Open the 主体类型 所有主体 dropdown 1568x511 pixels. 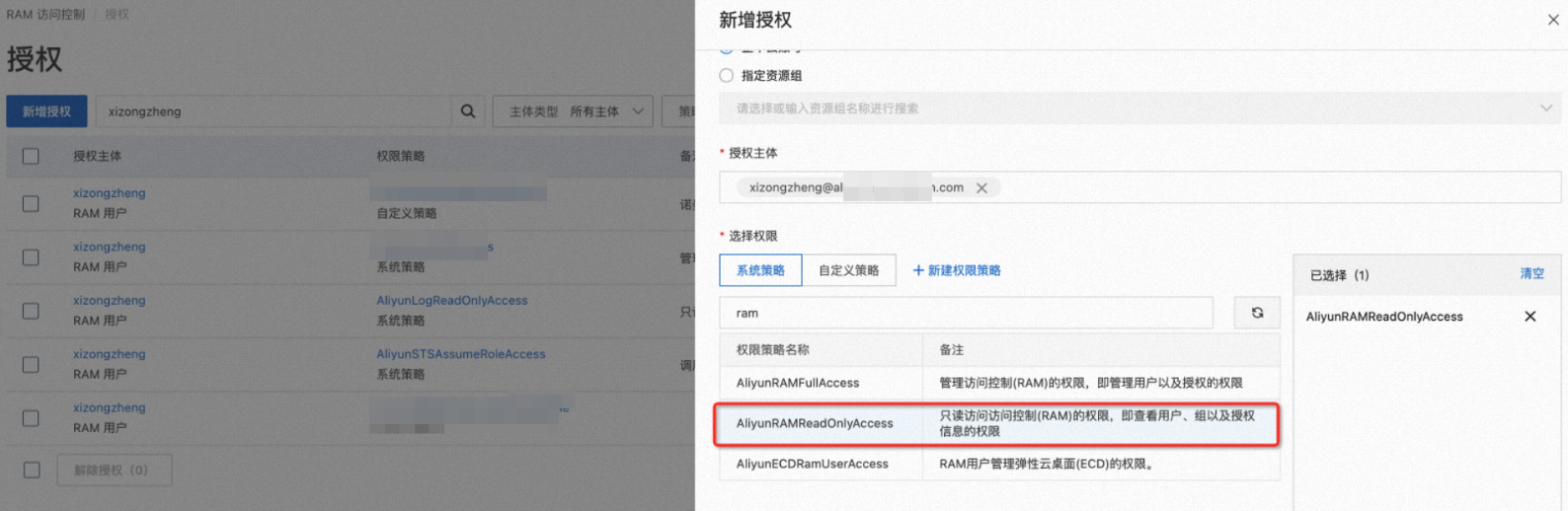(574, 111)
